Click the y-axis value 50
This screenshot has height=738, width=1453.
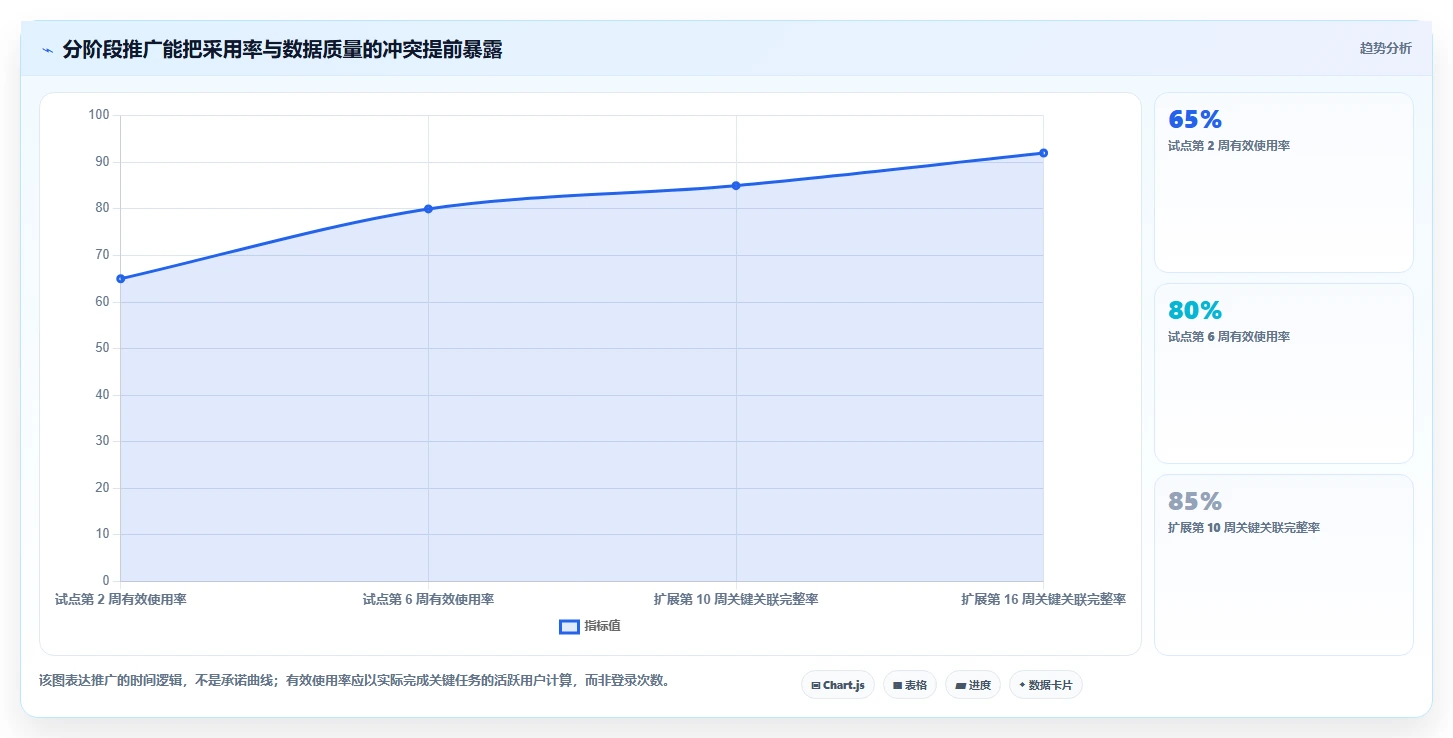click(x=102, y=348)
